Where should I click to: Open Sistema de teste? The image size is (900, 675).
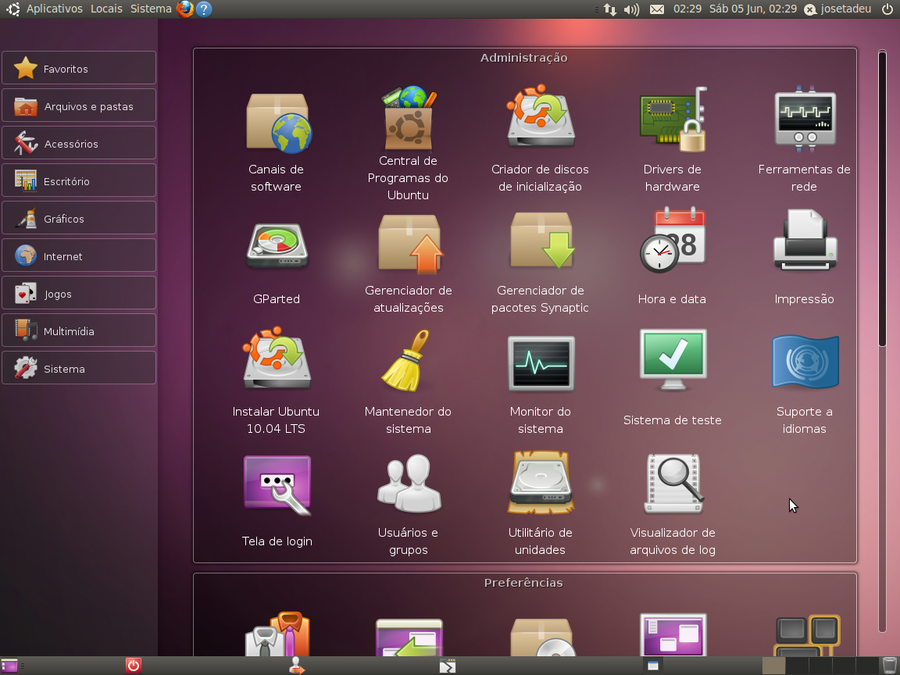pyautogui.click(x=672, y=379)
